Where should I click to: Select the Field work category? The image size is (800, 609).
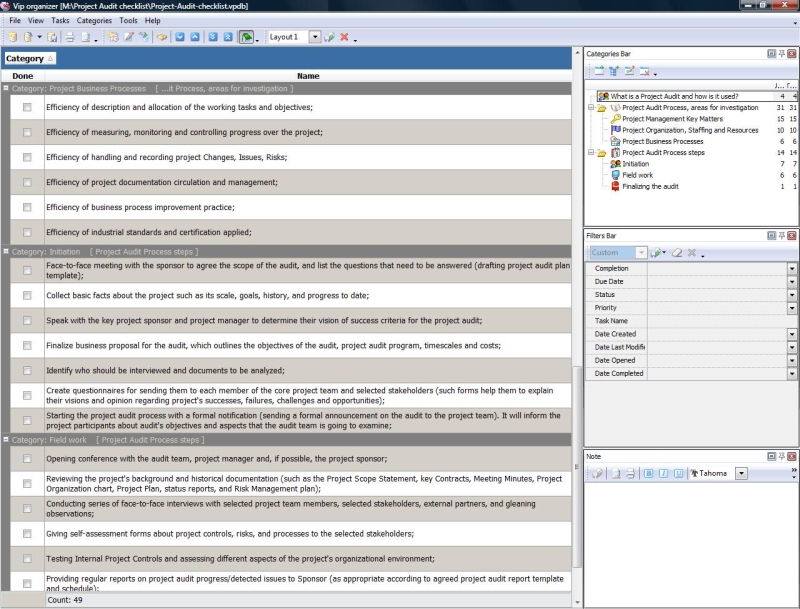click(x=637, y=175)
